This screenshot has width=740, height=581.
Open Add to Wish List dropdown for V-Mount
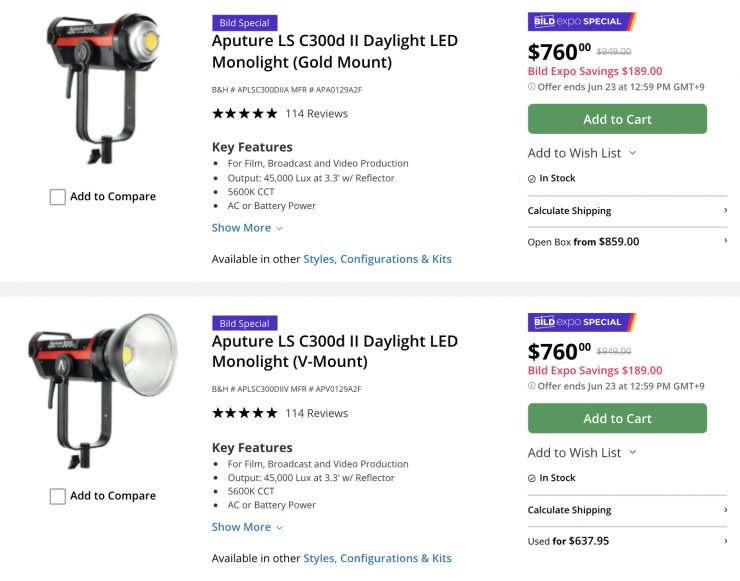[582, 453]
